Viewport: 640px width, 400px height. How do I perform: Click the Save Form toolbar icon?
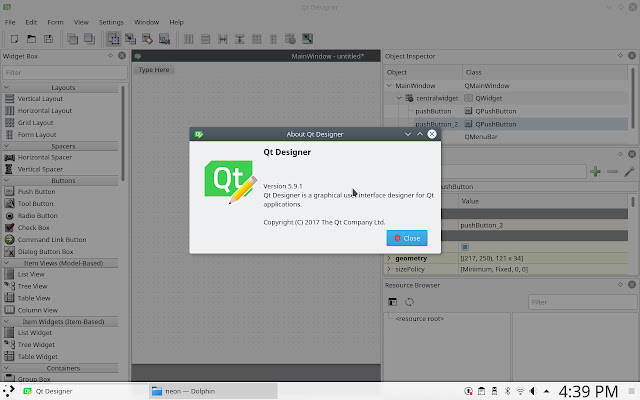[x=48, y=39]
